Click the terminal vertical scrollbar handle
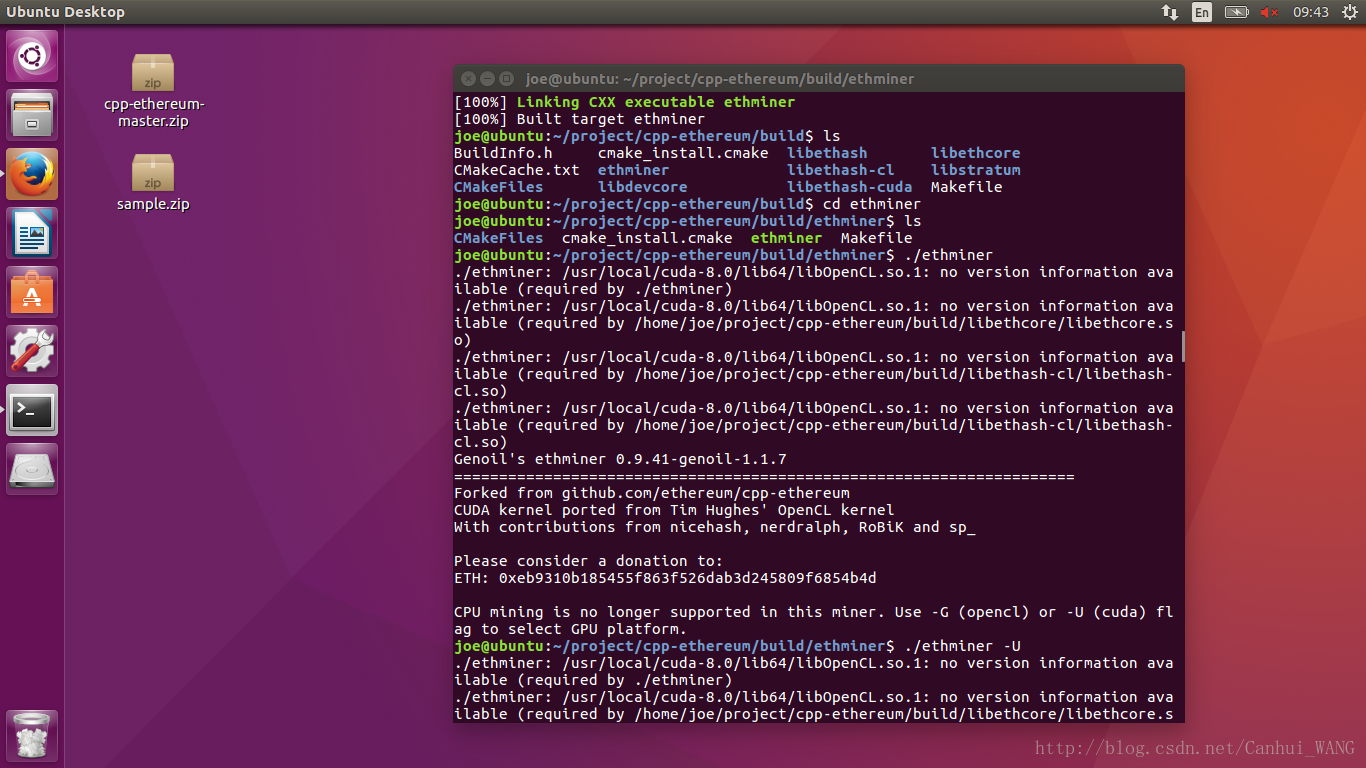1366x768 pixels. (x=1182, y=346)
